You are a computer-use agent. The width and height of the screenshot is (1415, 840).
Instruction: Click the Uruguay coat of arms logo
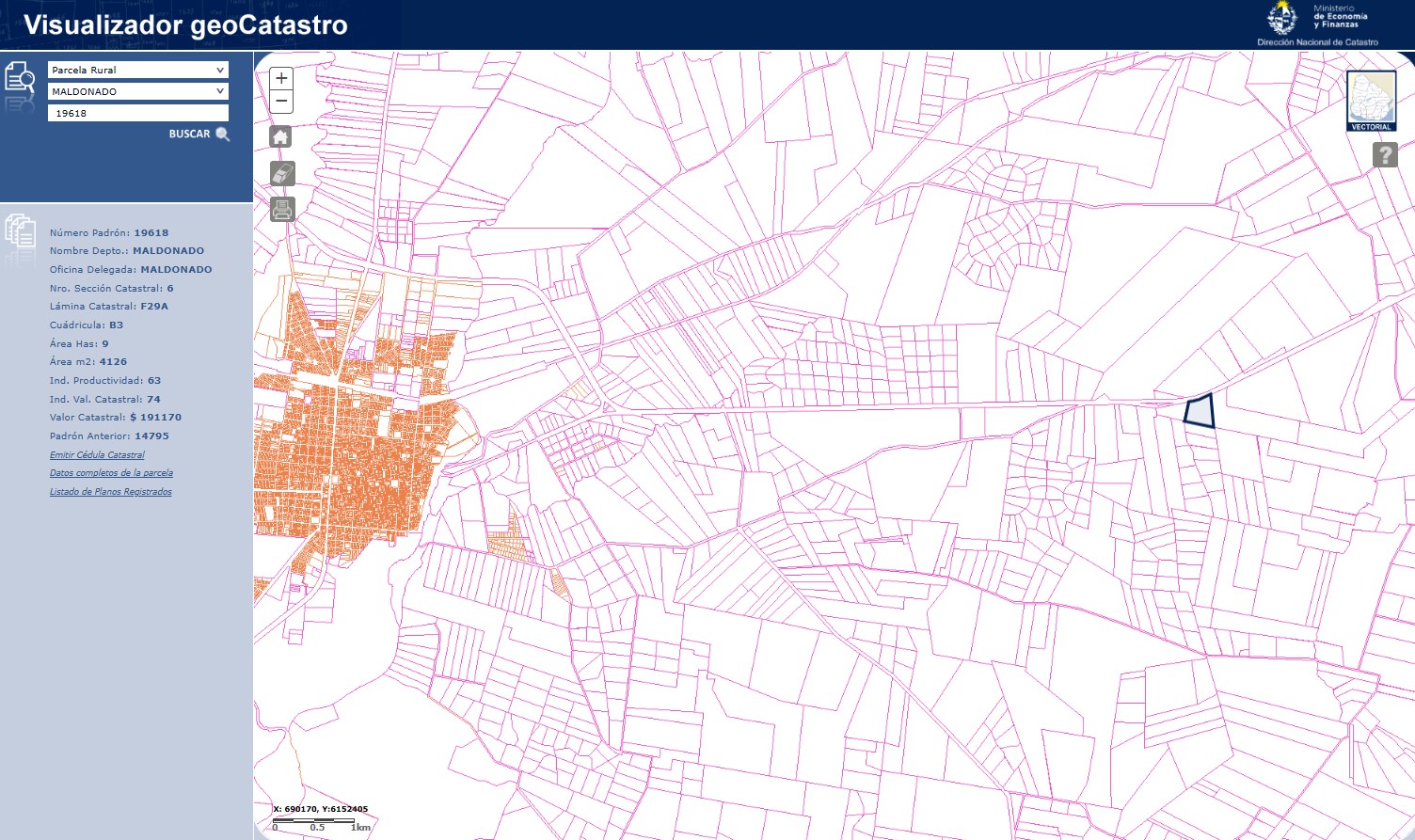click(1281, 19)
